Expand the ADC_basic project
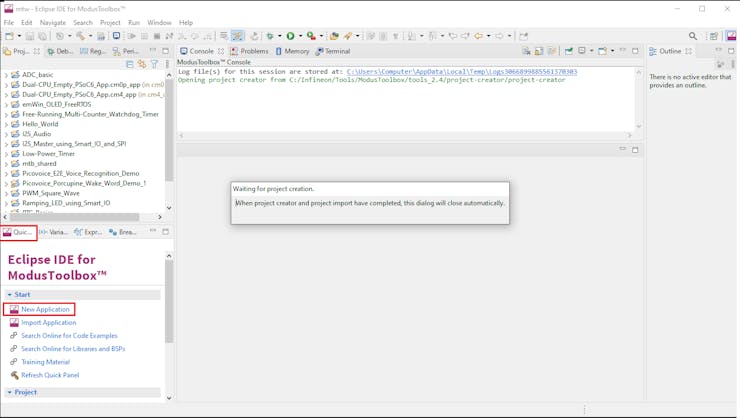Screen dimensions: 740x418 click(x=6, y=75)
